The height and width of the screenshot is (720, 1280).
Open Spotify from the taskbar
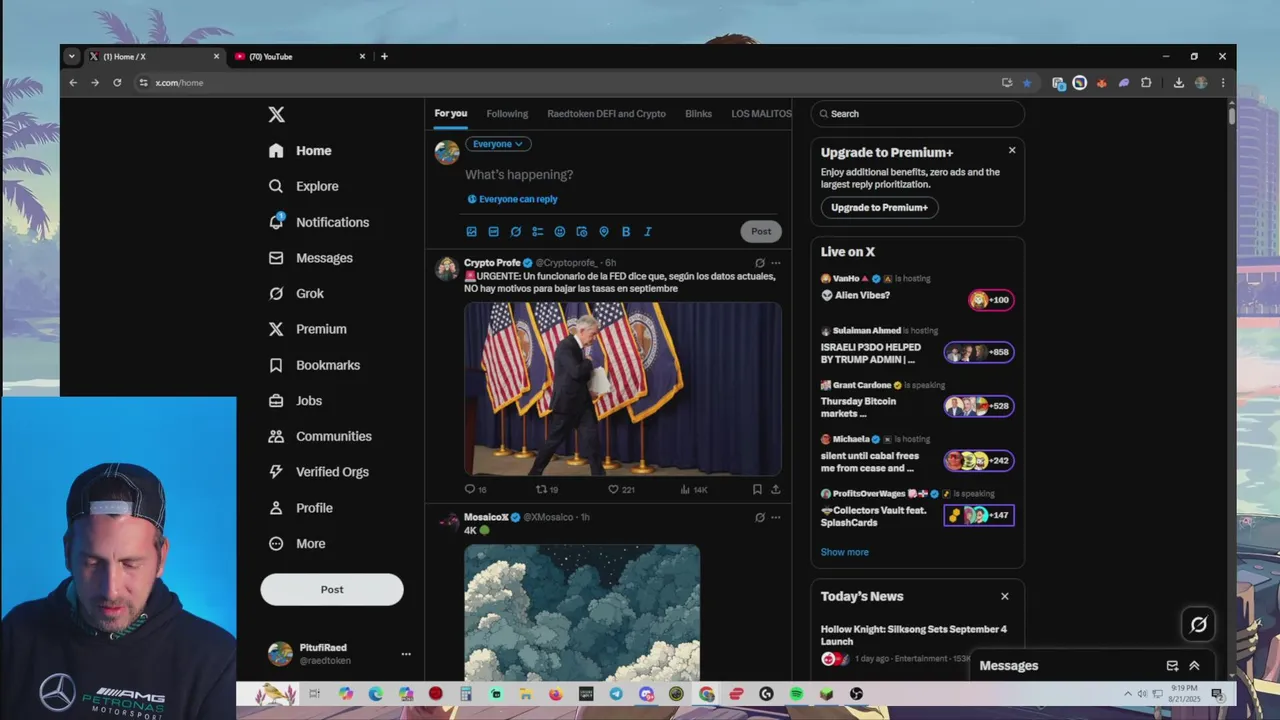[x=796, y=694]
